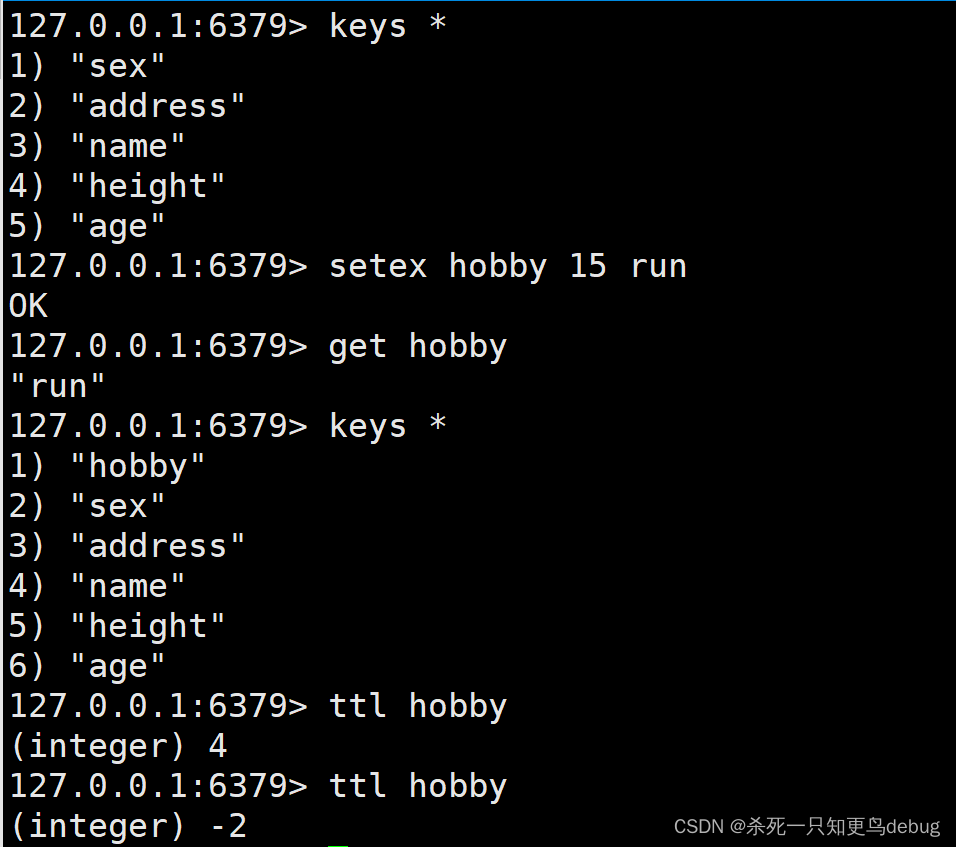Click the "(integer) 4" result

coord(118,746)
